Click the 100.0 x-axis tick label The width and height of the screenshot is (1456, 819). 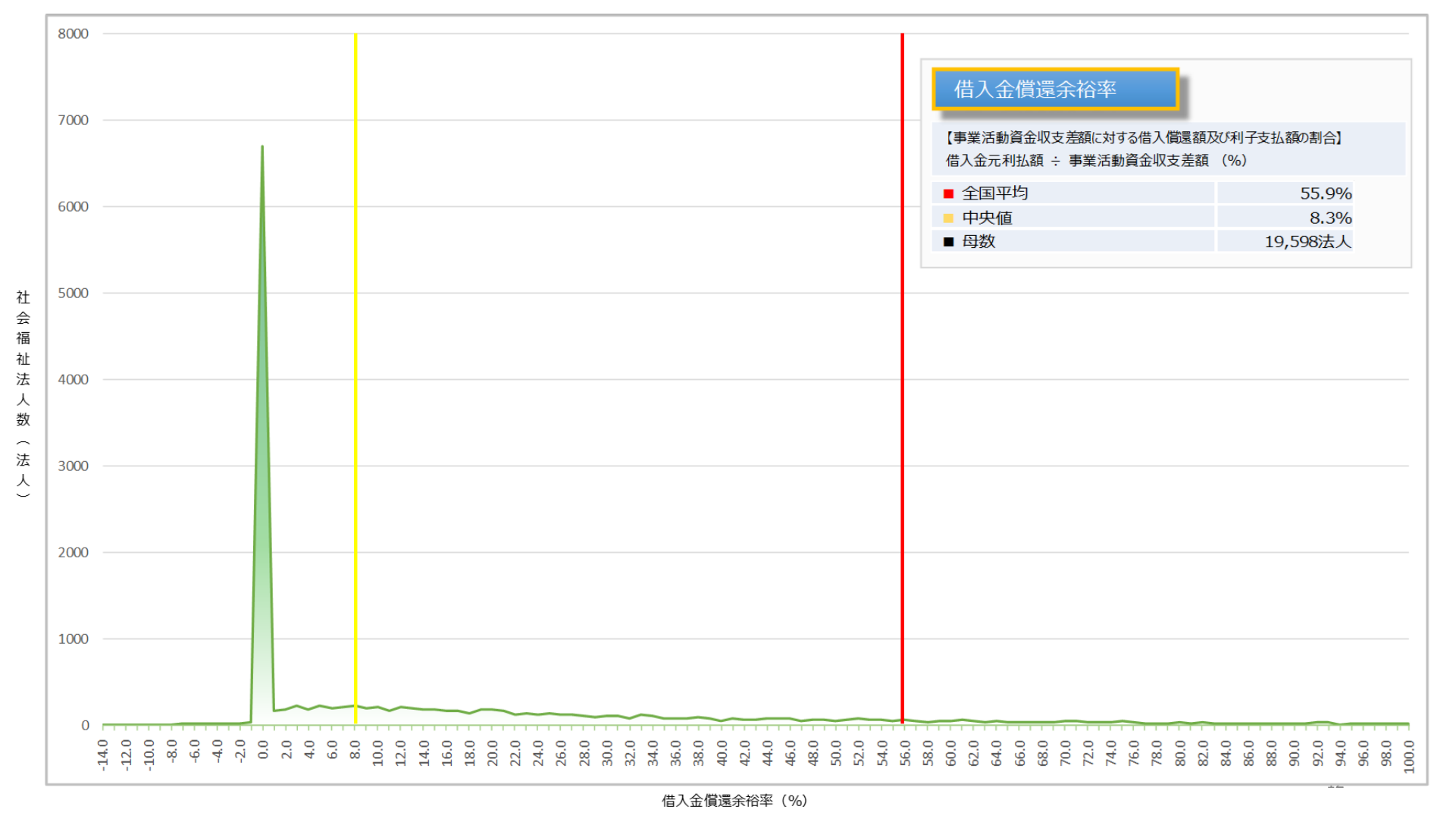[1409, 757]
